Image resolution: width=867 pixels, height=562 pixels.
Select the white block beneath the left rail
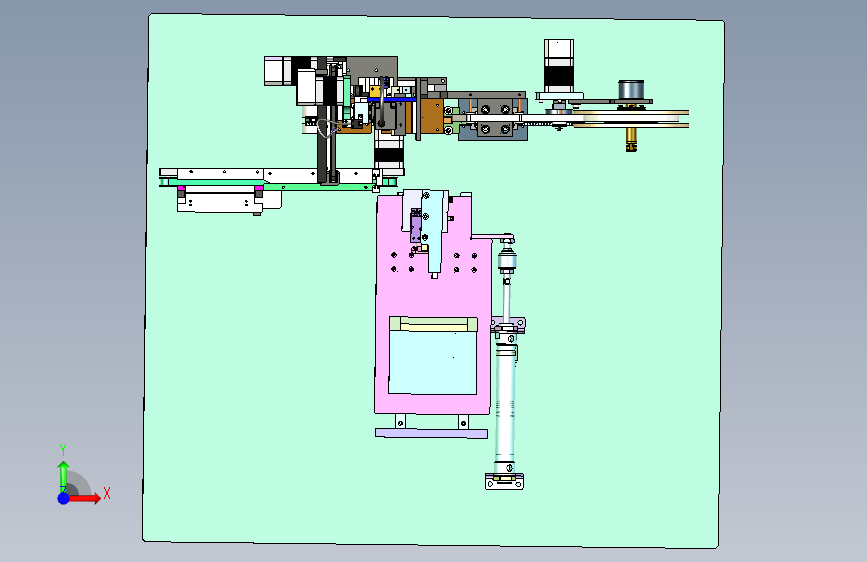coord(220,200)
